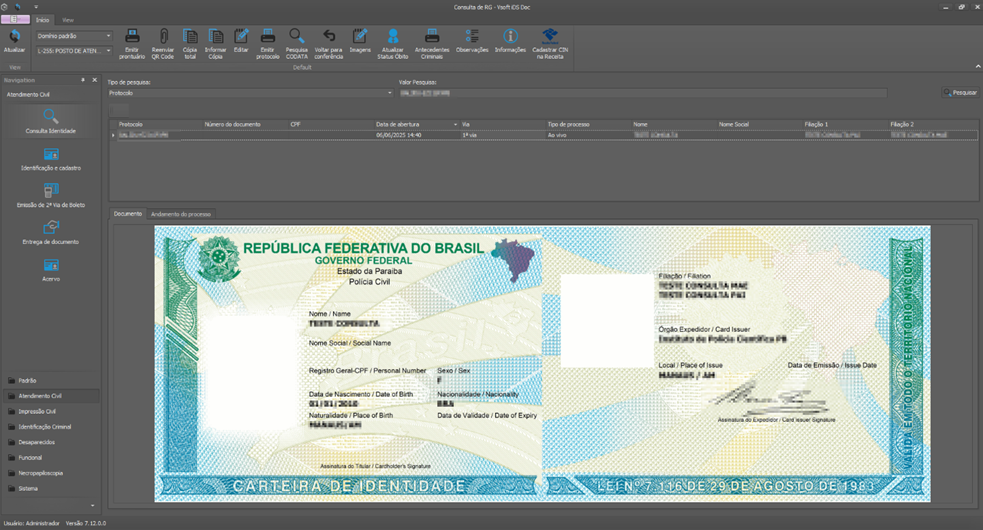Open the L-255 POSTO DE ATEN dropdown
This screenshot has height=530, width=983.
[x=108, y=51]
